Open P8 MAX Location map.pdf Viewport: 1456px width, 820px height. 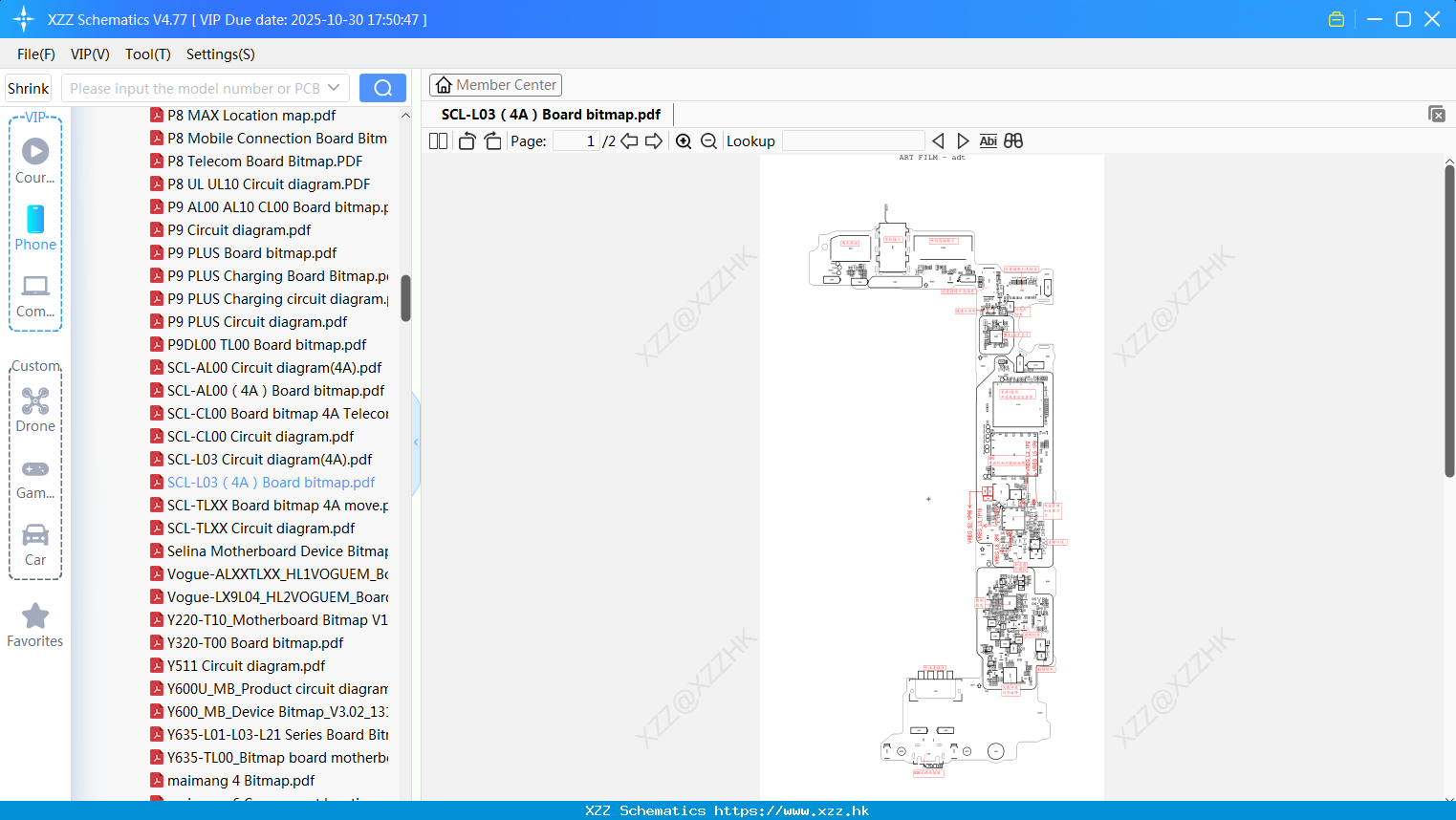pyautogui.click(x=251, y=115)
